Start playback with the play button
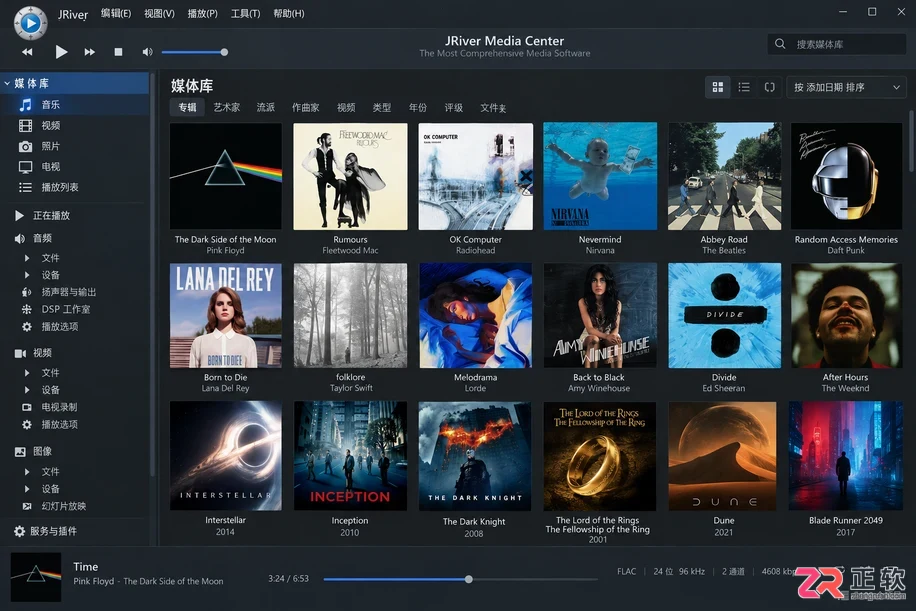The image size is (916, 611). [x=61, y=52]
